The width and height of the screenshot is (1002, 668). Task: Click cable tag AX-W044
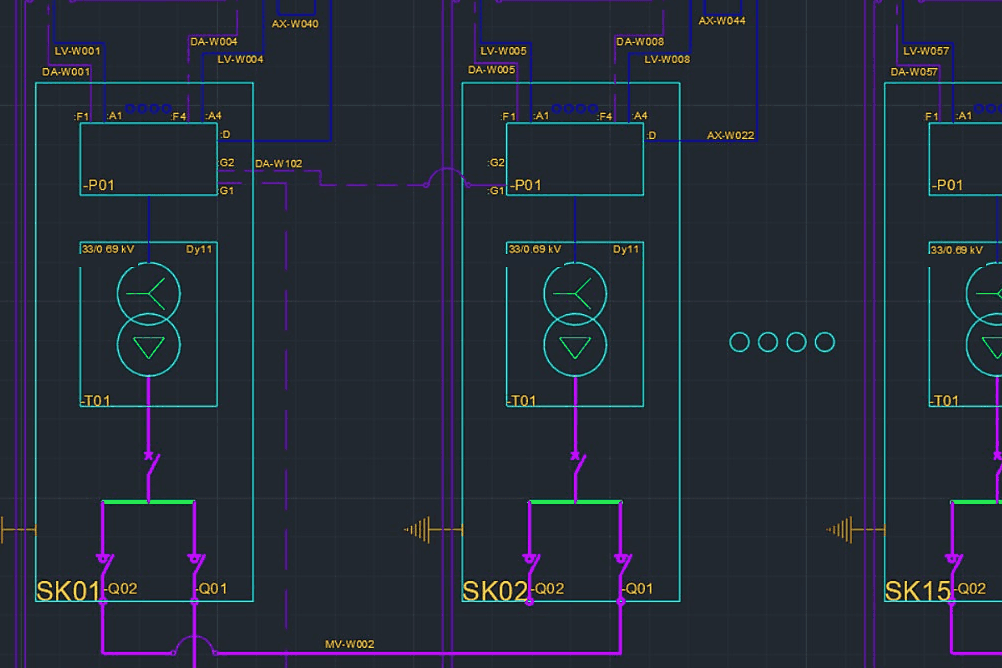coord(722,20)
